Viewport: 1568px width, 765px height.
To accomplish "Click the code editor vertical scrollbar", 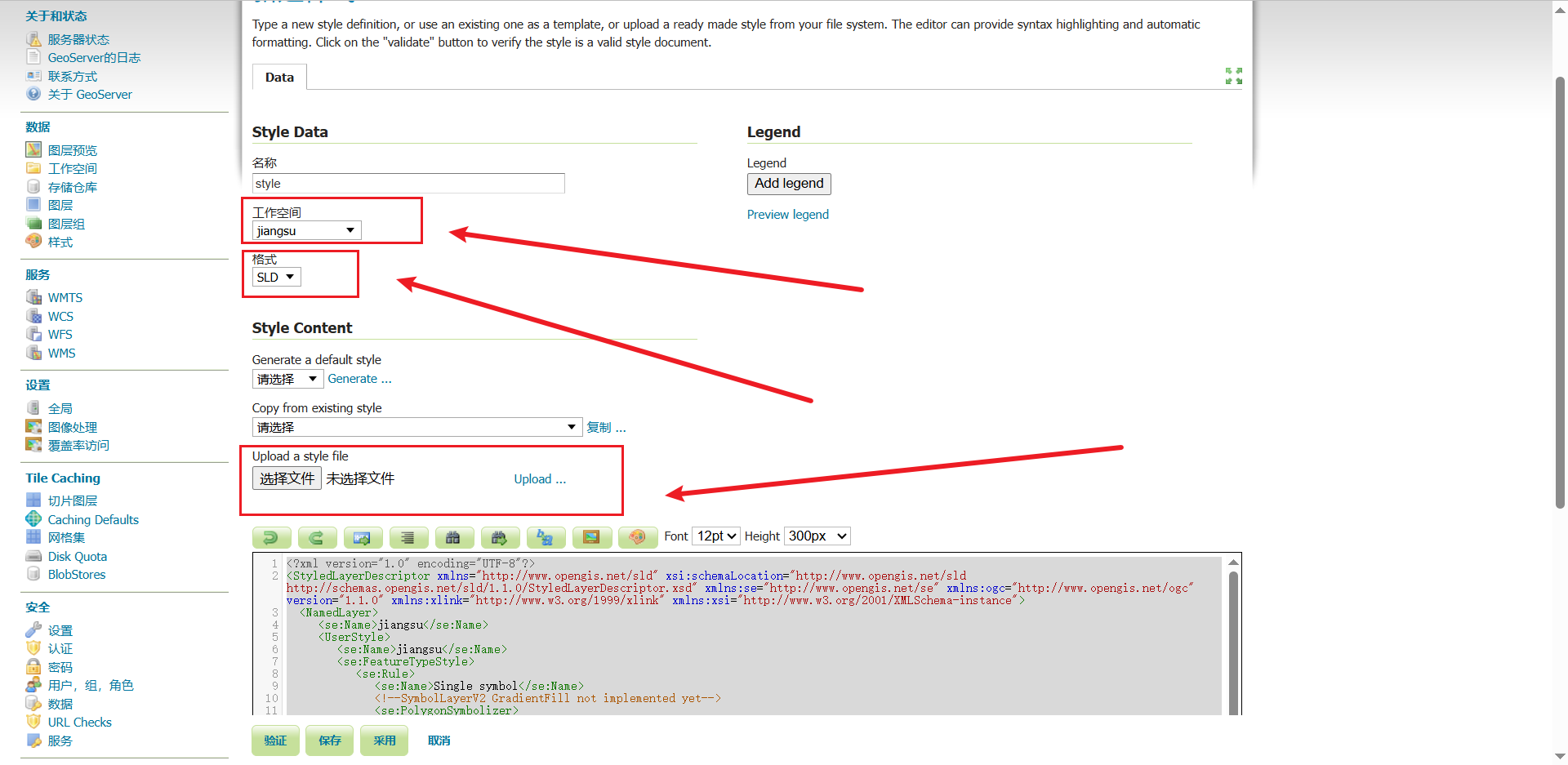I will [1233, 643].
